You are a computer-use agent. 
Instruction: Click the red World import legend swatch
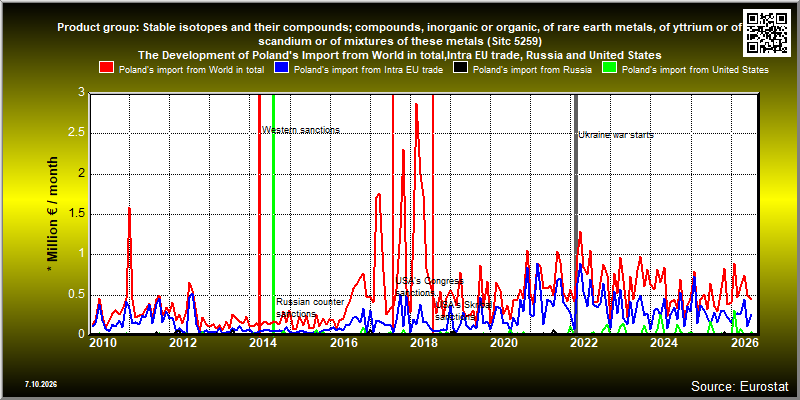pos(107,68)
